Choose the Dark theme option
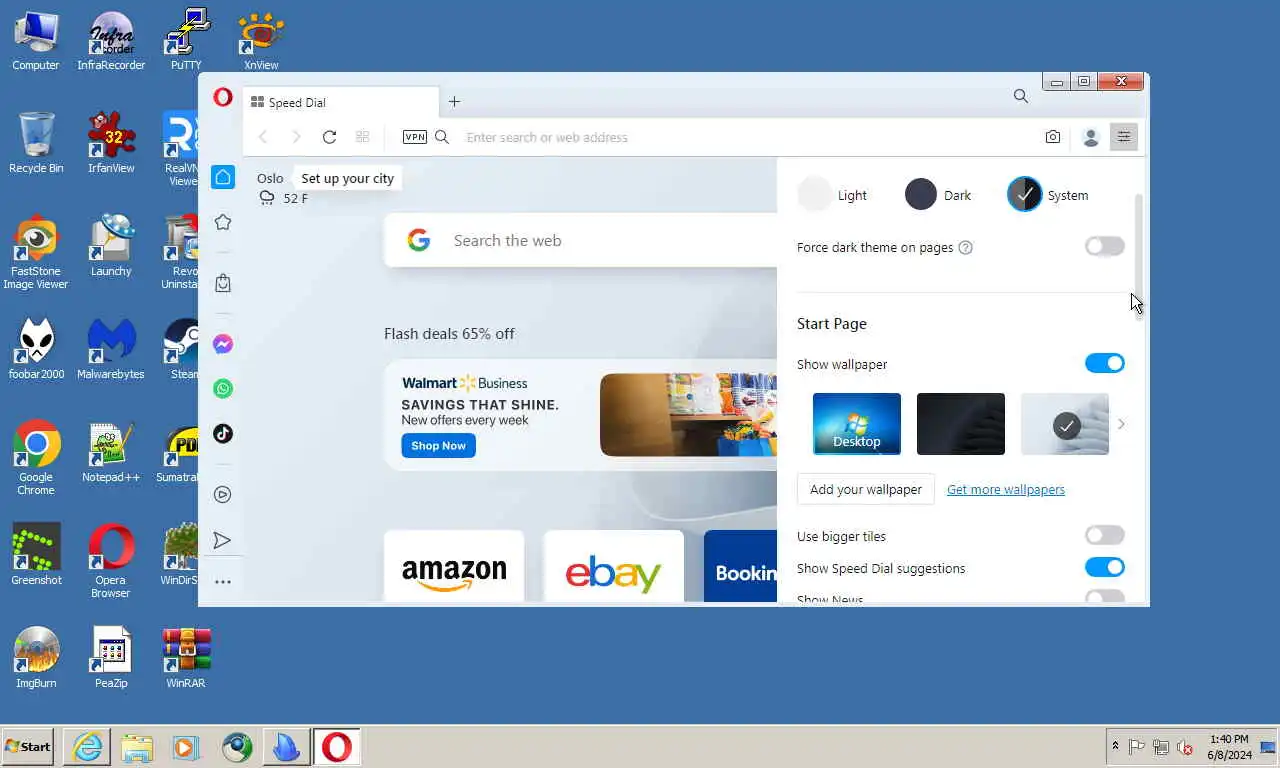This screenshot has height=768, width=1280. pos(938,195)
